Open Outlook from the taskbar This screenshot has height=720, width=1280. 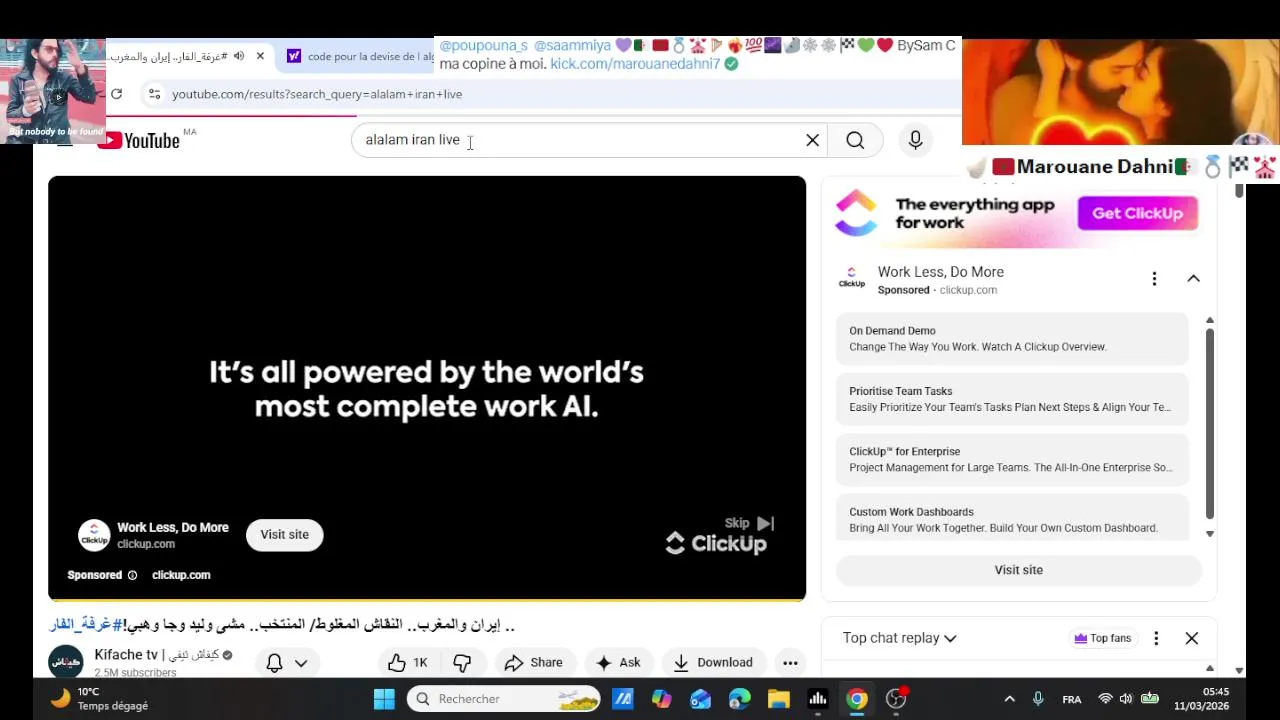tap(700, 699)
